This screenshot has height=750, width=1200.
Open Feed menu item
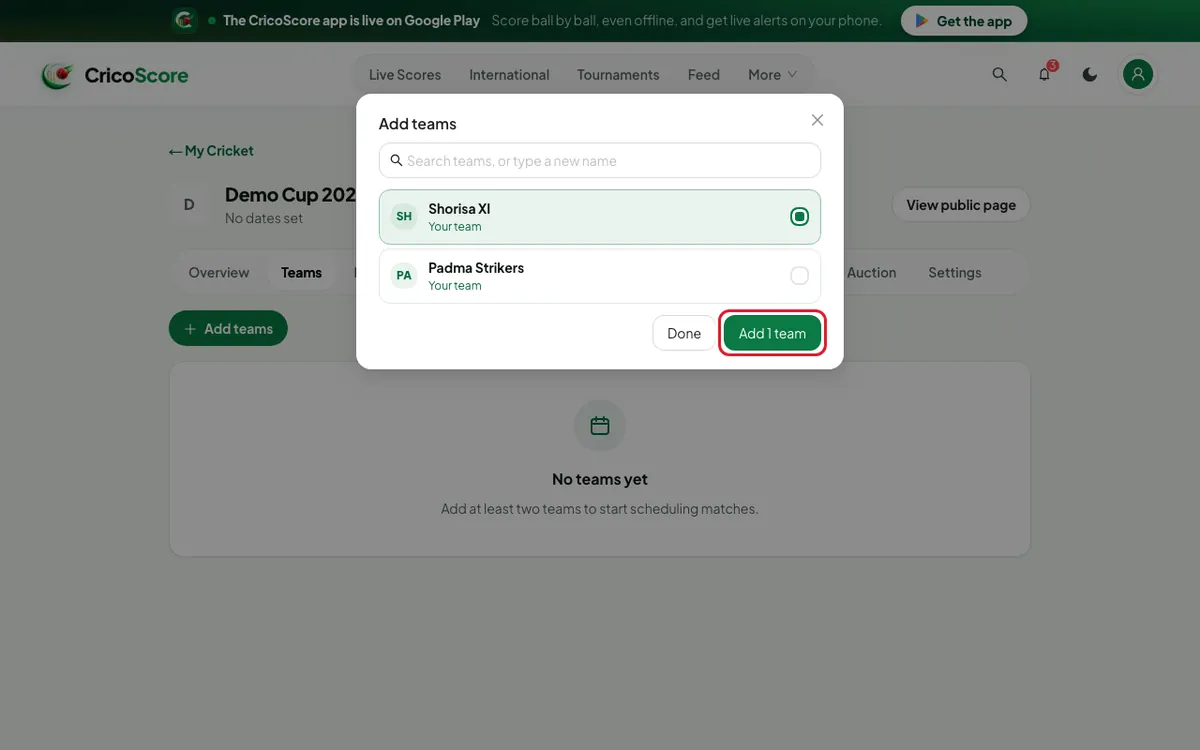tap(704, 75)
